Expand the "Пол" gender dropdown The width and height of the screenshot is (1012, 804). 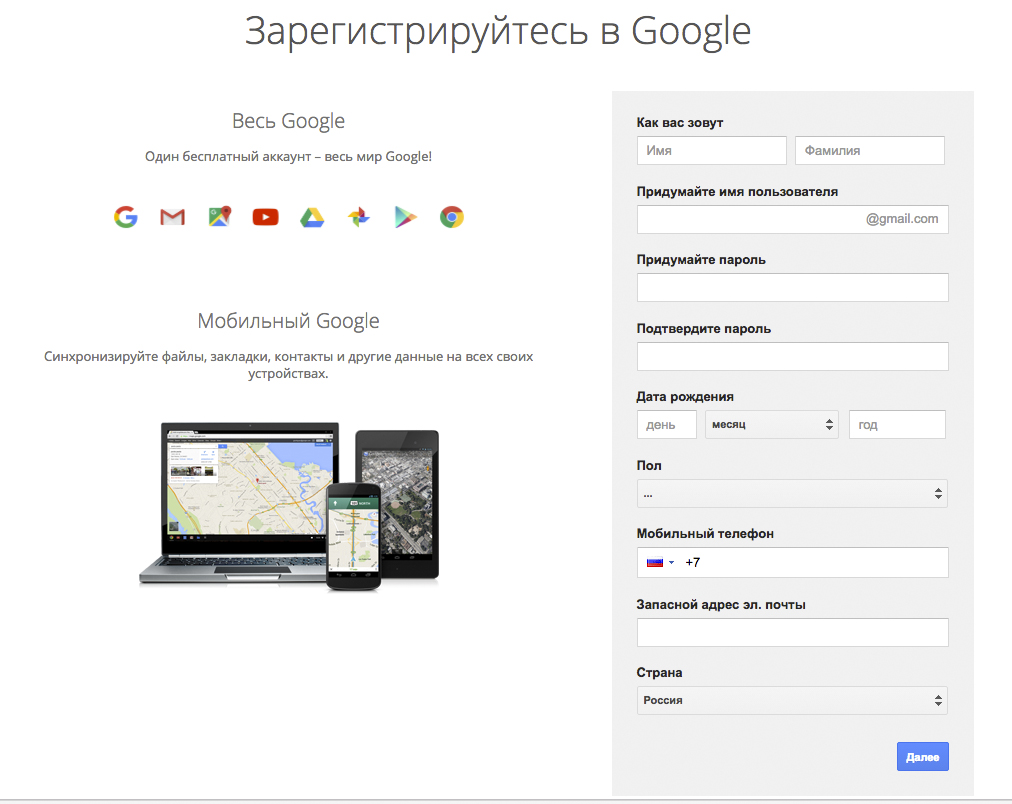tap(792, 493)
